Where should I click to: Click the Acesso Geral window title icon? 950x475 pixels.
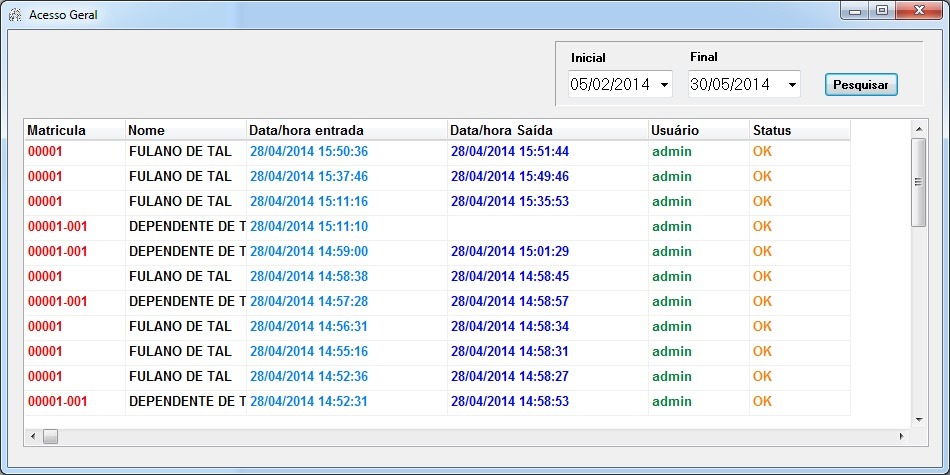pos(15,15)
